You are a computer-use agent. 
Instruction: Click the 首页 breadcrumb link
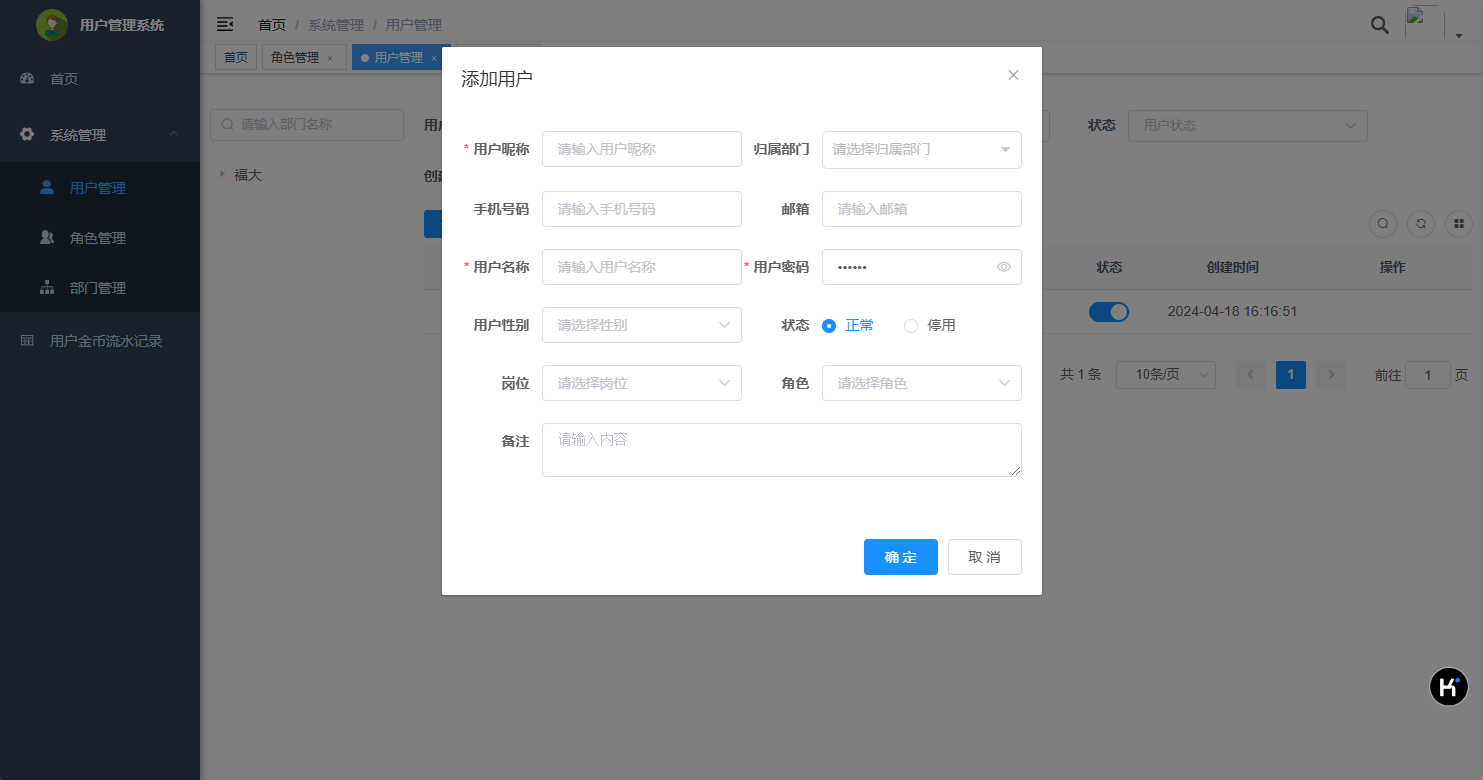pyautogui.click(x=272, y=25)
